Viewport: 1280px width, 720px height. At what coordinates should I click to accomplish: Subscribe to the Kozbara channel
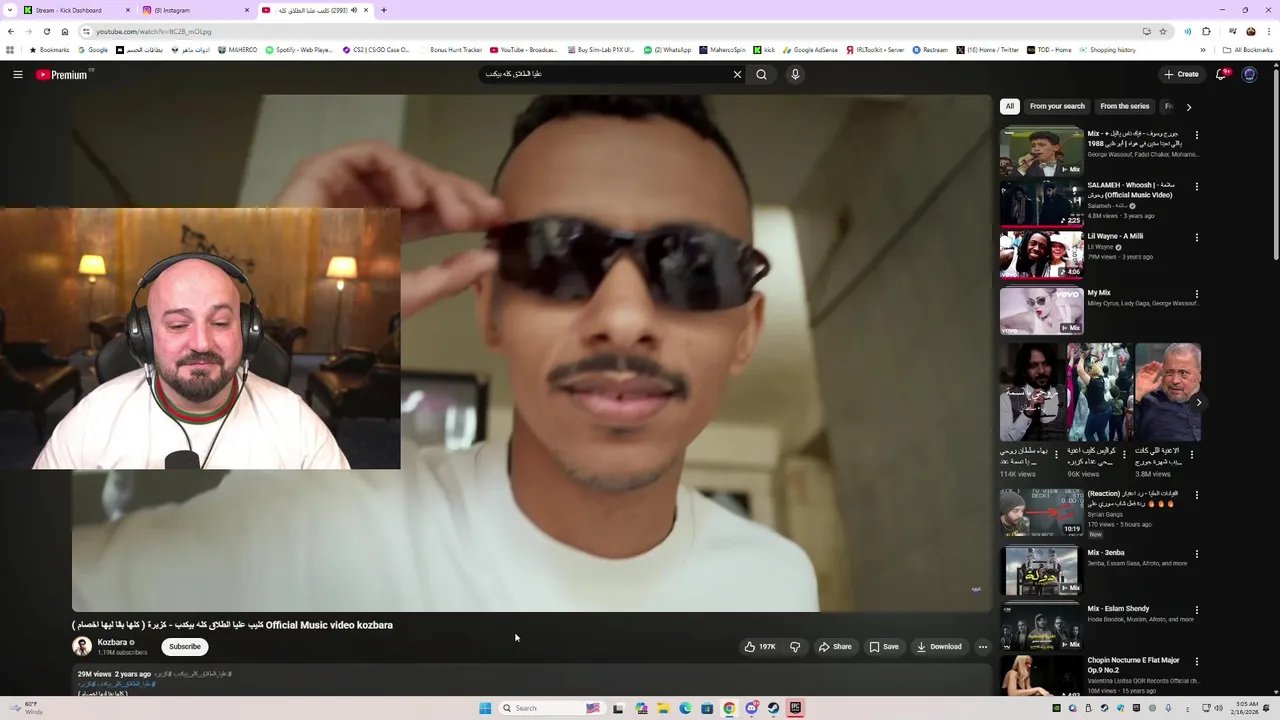(185, 647)
